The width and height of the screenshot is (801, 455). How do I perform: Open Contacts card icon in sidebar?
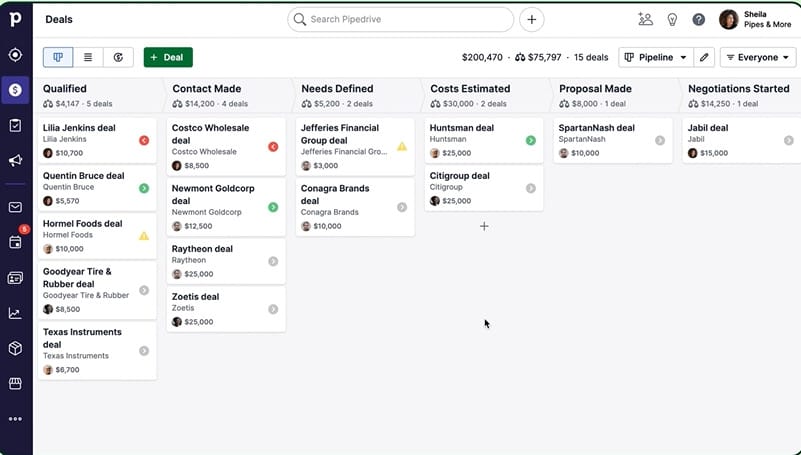[x=15, y=278]
